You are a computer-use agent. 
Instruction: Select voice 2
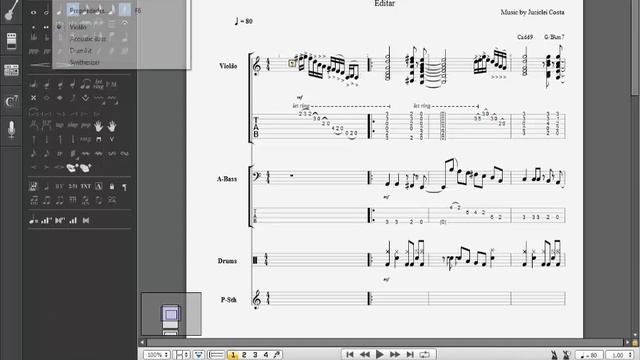tap(244, 355)
